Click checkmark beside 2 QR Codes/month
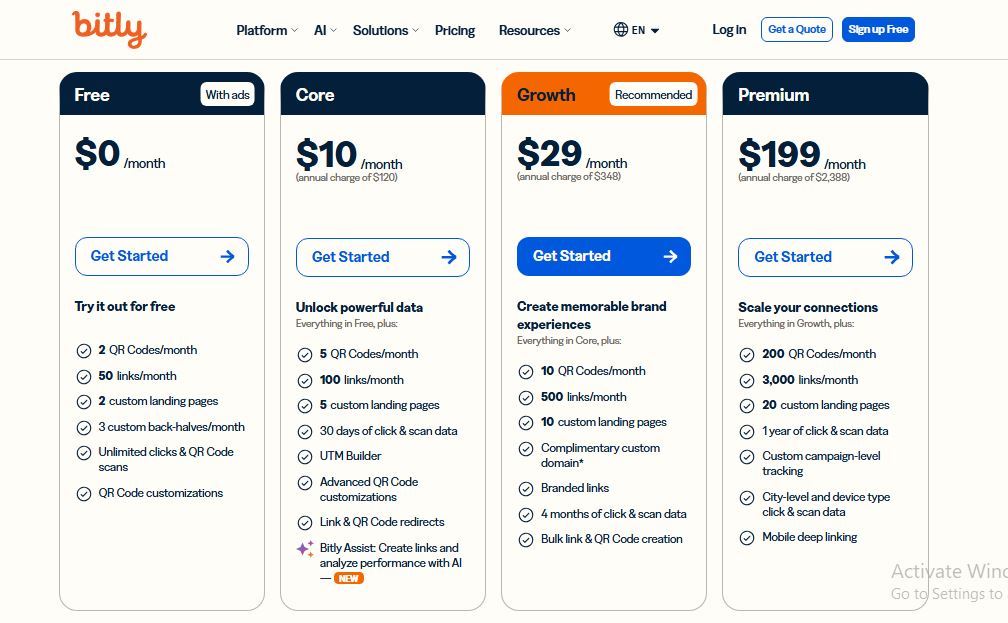Image resolution: width=1008 pixels, height=623 pixels. [x=84, y=351]
